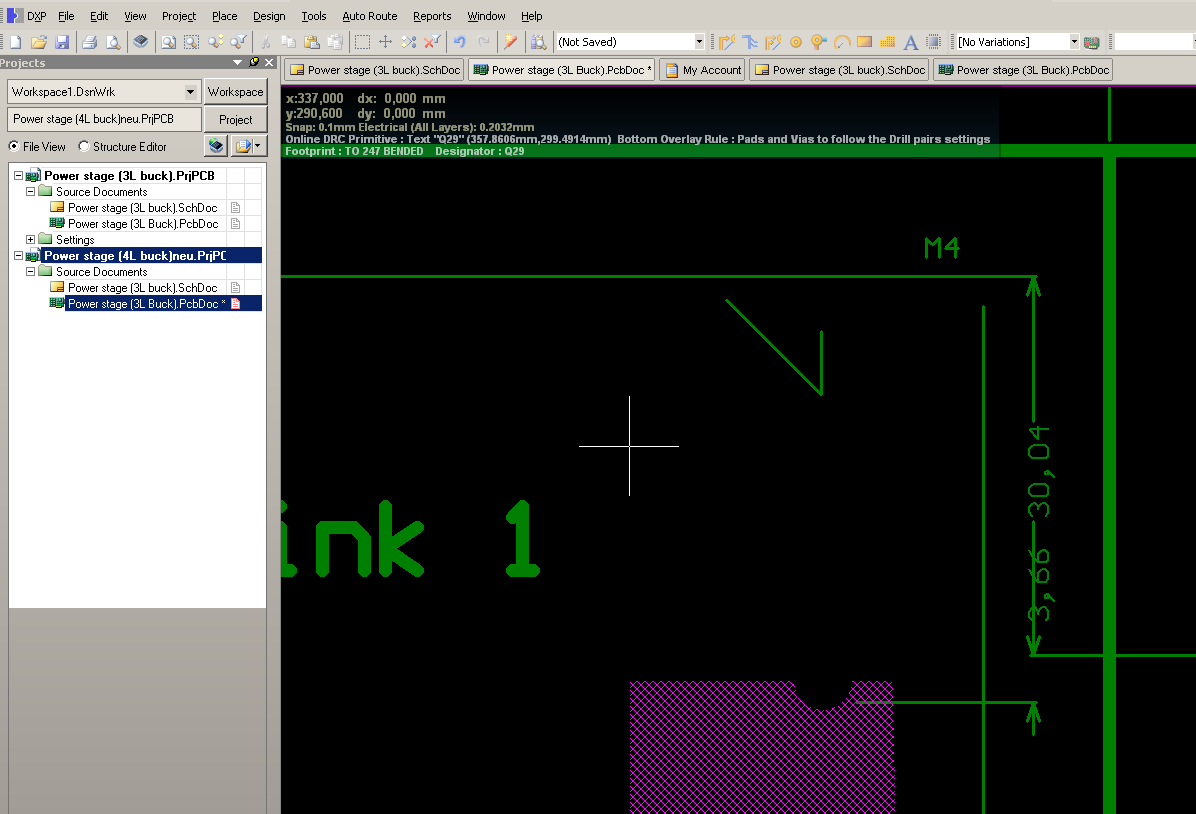Click the Power stage (4L buck)neu.PrjPCB field
Screen dimensions: 1196x814
(104, 119)
